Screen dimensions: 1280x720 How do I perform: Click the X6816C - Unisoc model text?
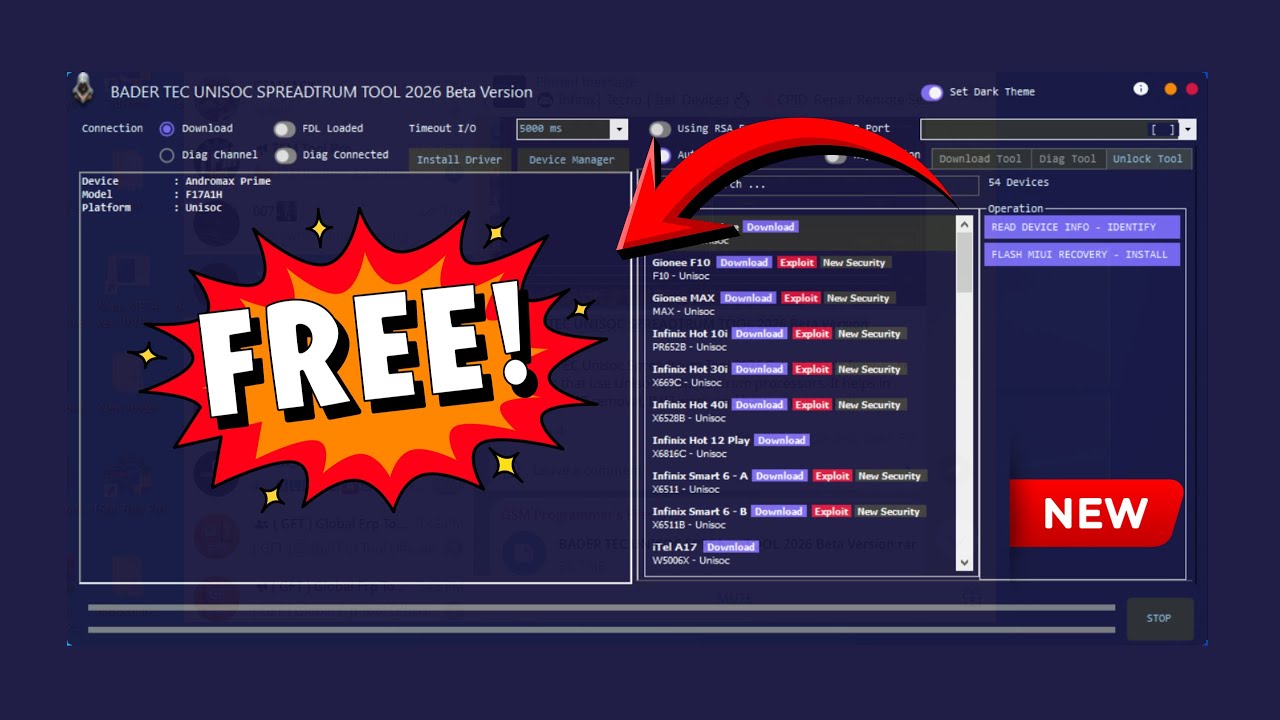[690, 454]
